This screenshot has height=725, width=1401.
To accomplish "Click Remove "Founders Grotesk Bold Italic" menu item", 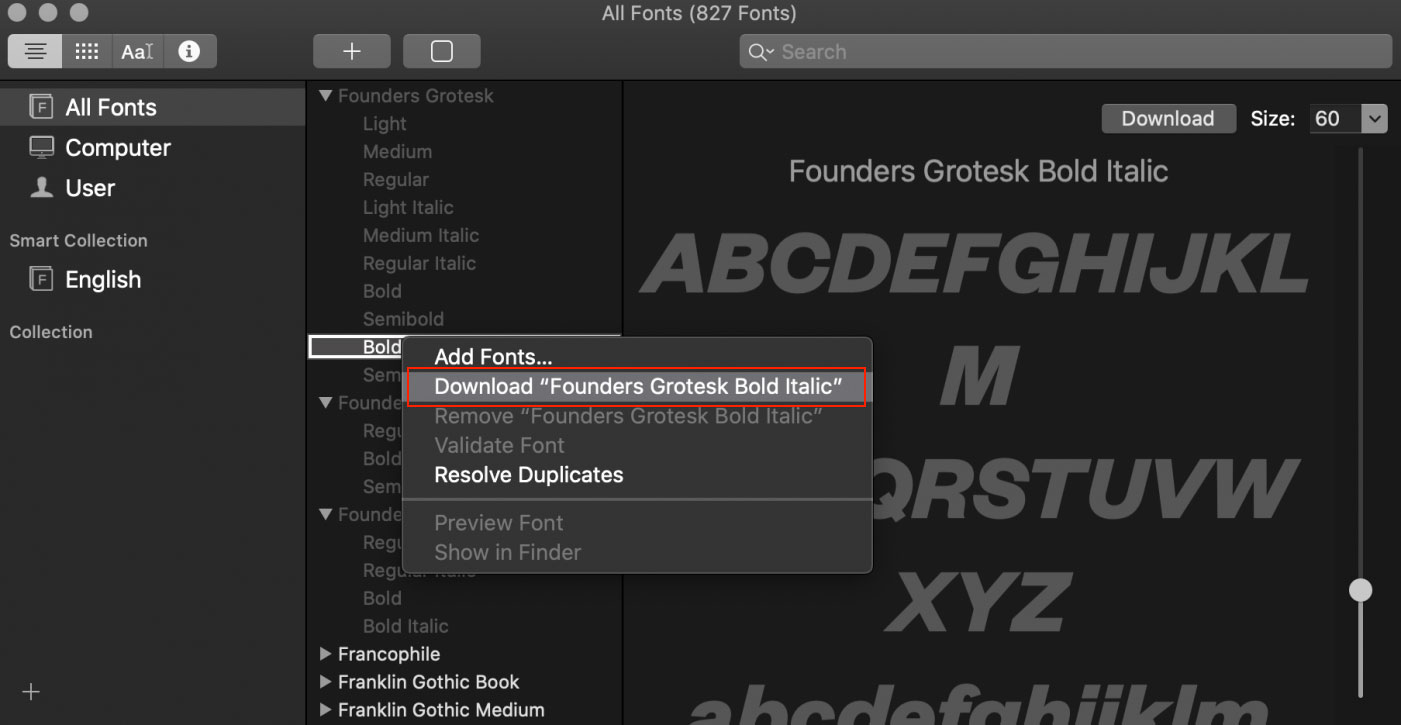I will point(637,416).
